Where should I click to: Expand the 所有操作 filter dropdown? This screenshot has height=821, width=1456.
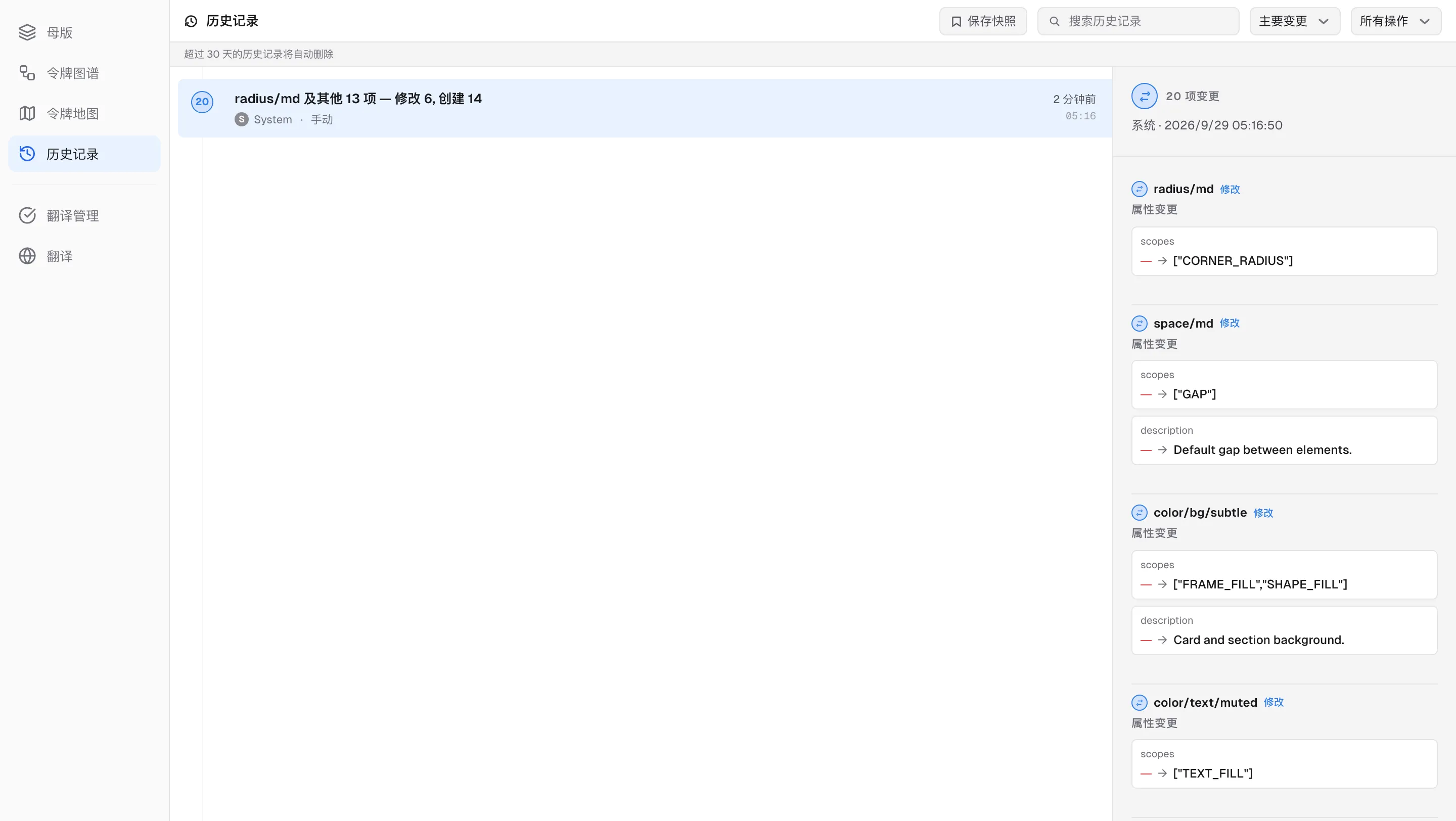(1395, 21)
